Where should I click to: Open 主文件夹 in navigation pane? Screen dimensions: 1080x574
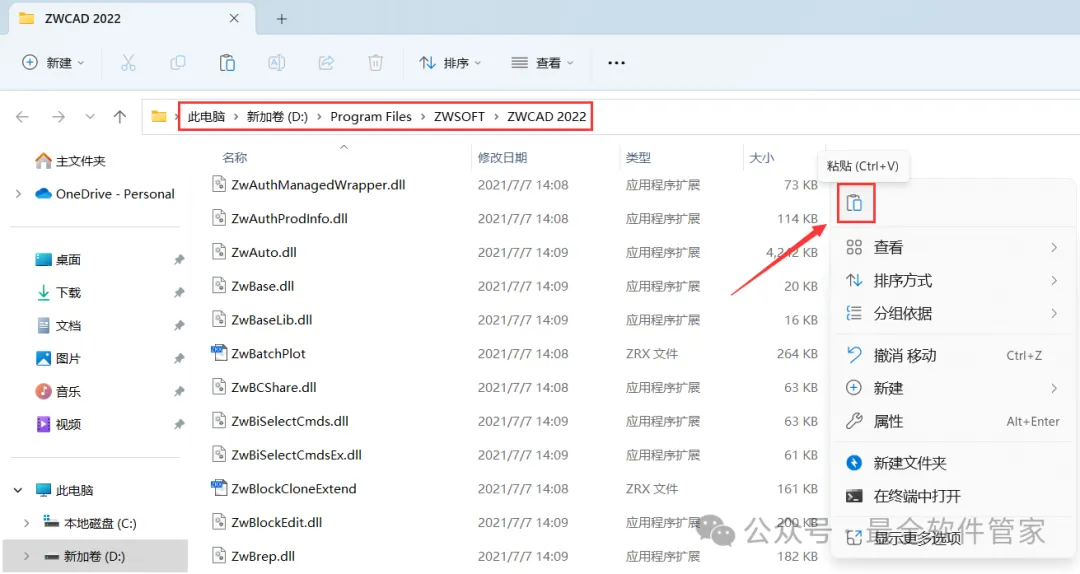click(x=70, y=161)
